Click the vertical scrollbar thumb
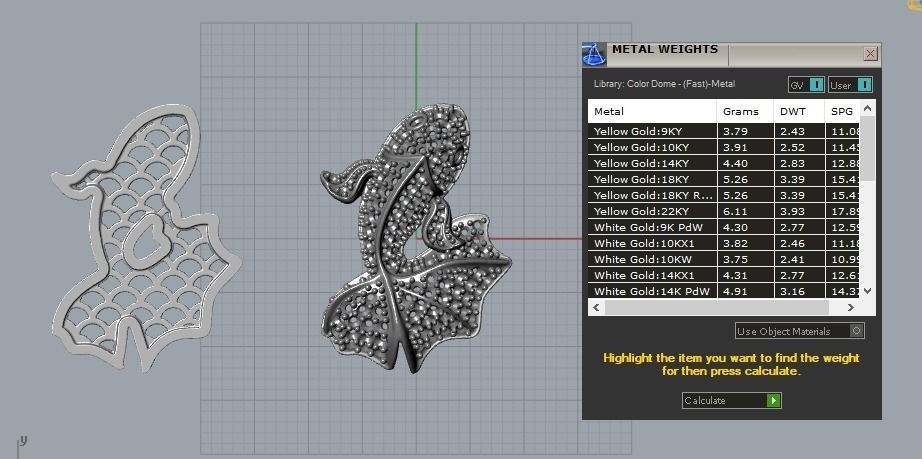The image size is (922, 459). [x=867, y=148]
